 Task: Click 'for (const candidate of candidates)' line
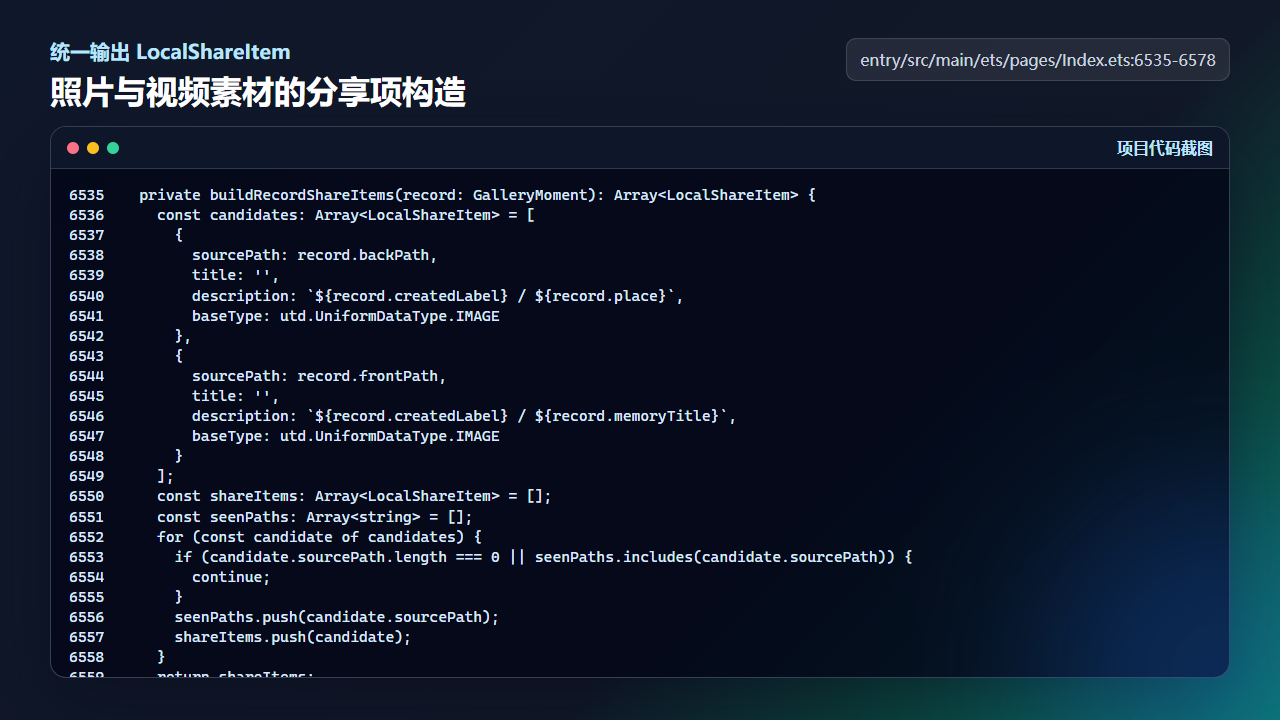pyautogui.click(x=319, y=537)
